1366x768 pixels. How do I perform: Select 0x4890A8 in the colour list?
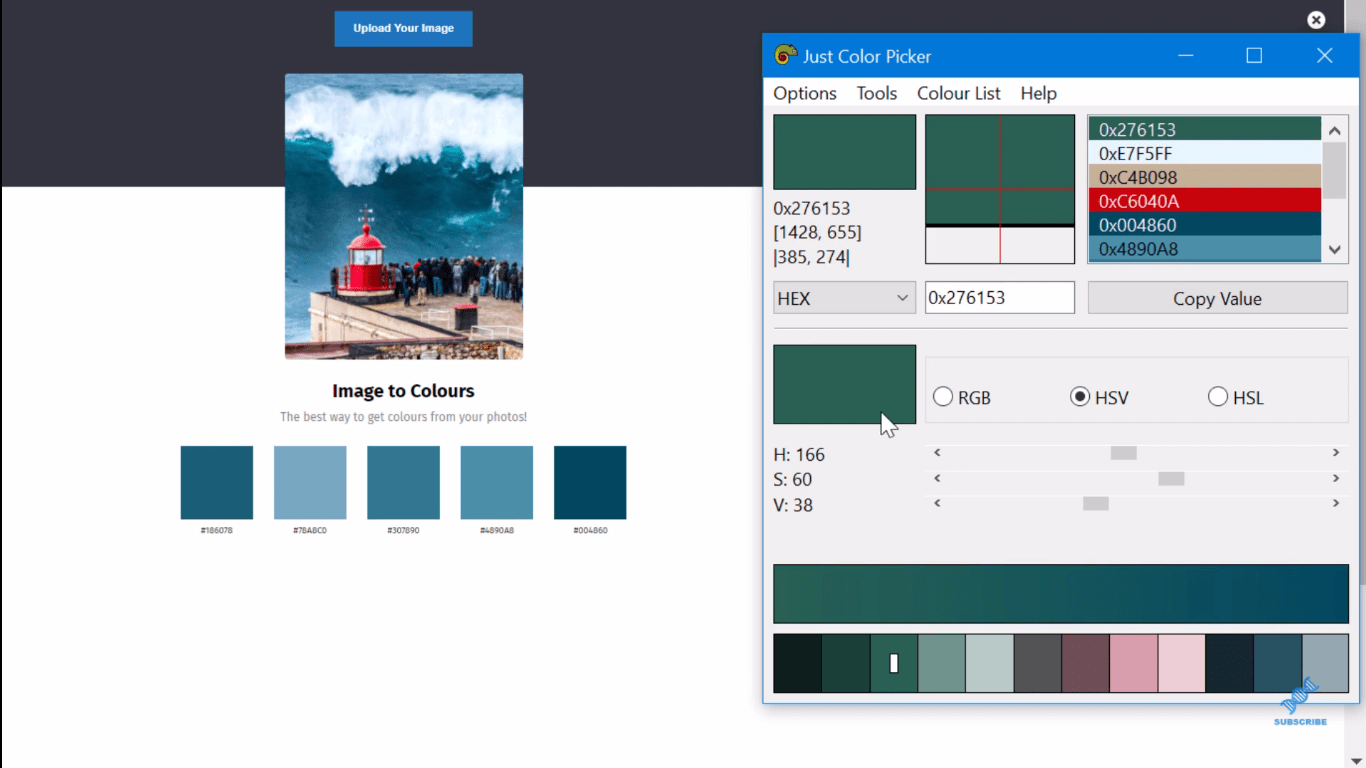pyautogui.click(x=1205, y=249)
